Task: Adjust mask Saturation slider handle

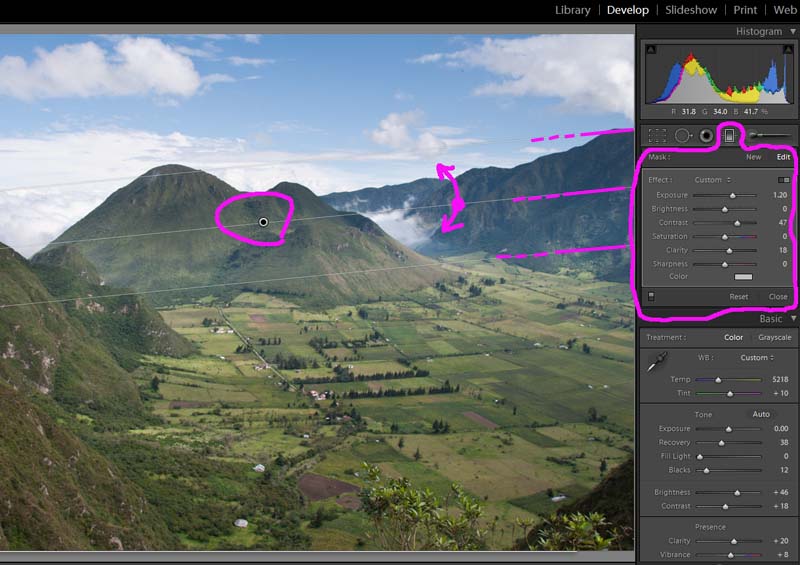Action: 724,237
